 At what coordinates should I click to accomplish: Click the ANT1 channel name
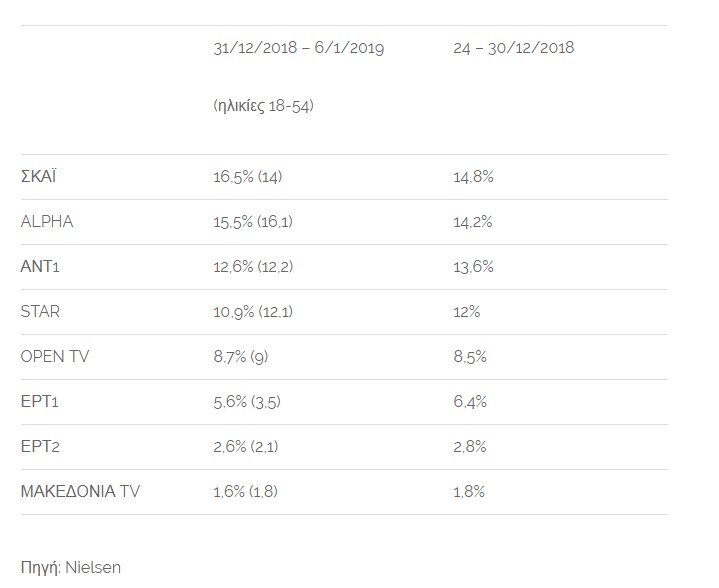40,266
